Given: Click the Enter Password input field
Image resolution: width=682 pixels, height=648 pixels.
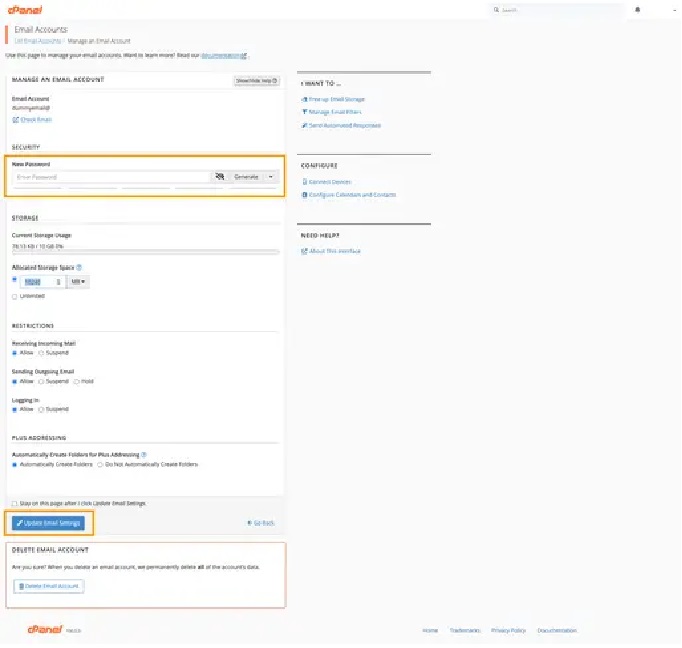Looking at the screenshot, I should coord(112,177).
